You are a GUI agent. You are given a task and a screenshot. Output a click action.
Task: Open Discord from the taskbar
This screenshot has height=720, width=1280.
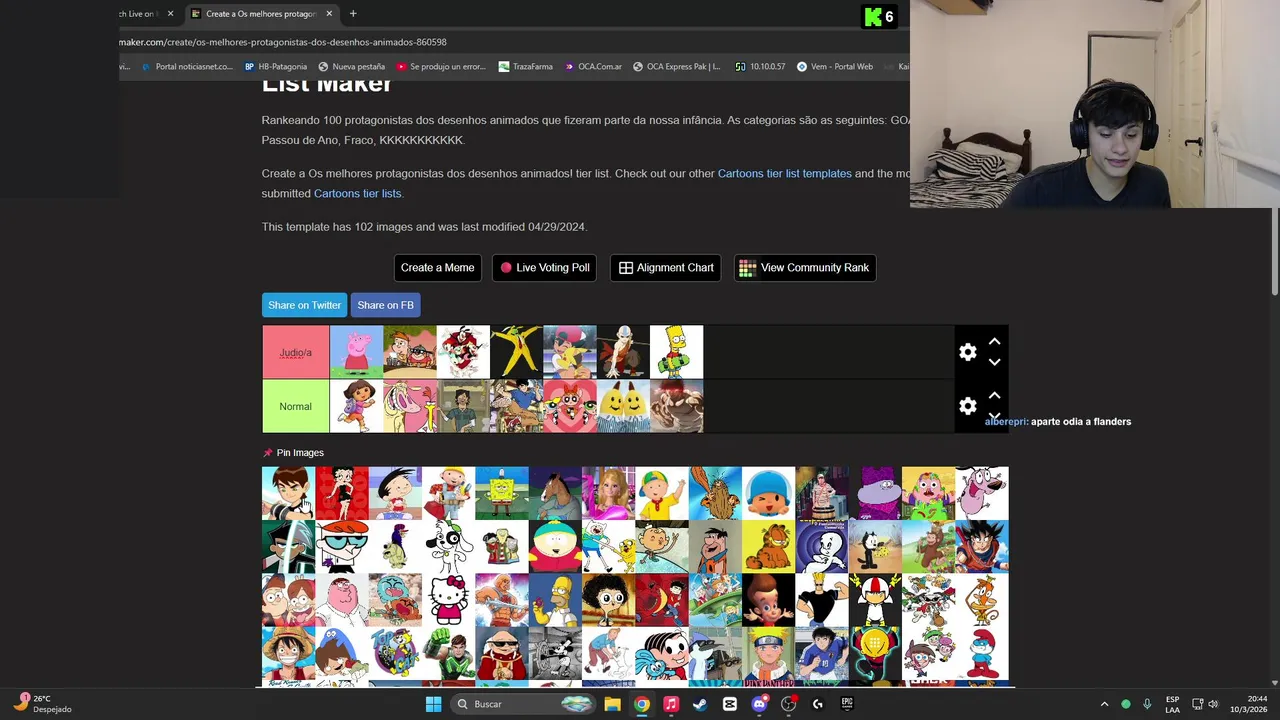pyautogui.click(x=759, y=704)
